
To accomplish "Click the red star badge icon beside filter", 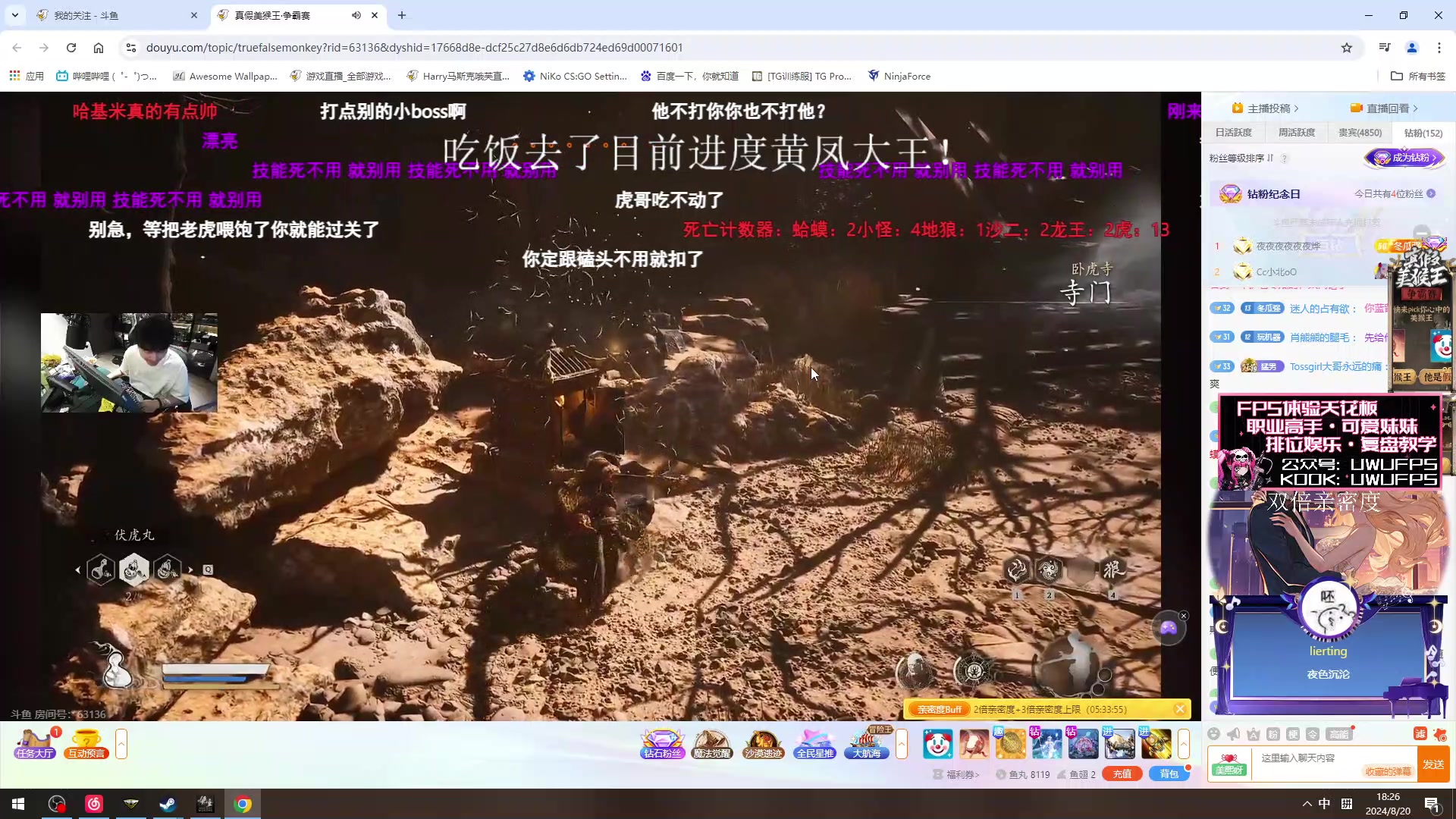I will pos(1439,733).
